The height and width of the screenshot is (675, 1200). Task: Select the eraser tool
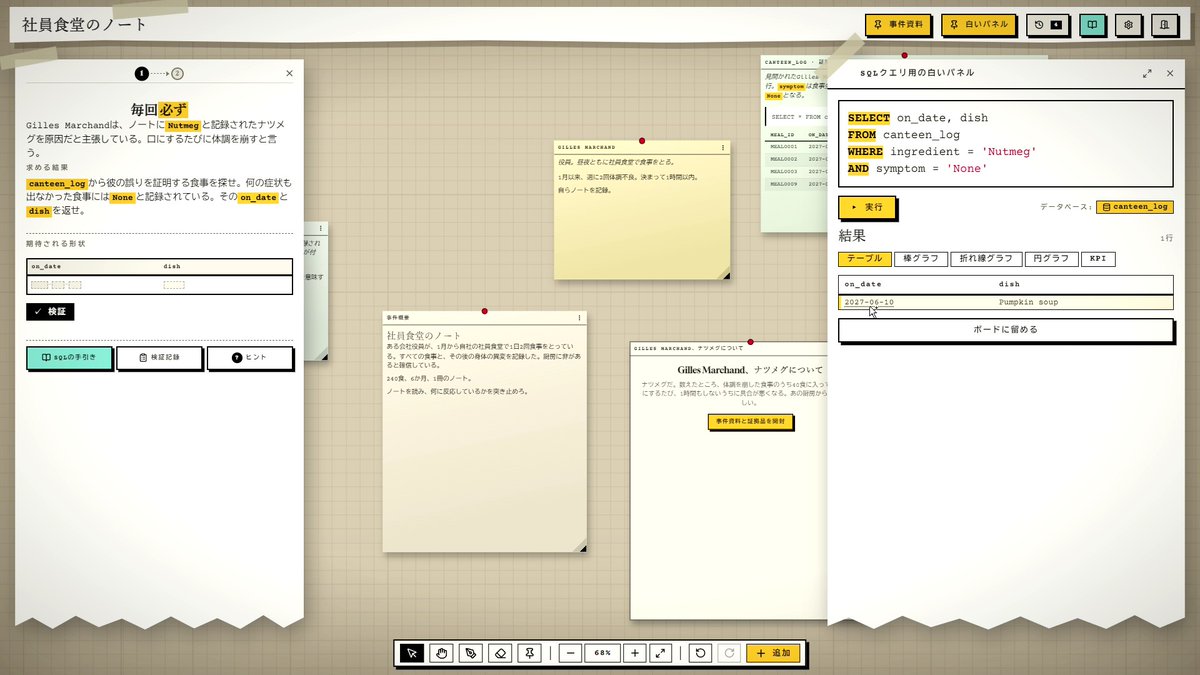[501, 653]
